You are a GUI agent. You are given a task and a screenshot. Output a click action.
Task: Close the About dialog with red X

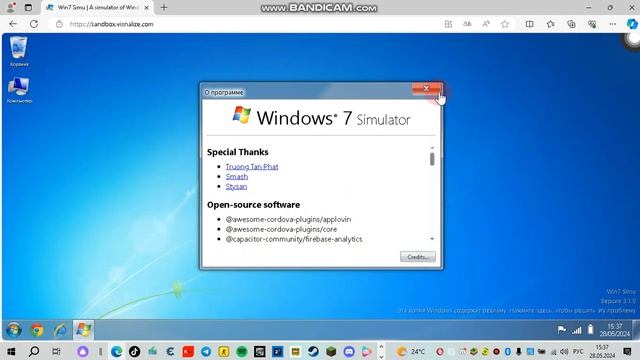pos(426,89)
